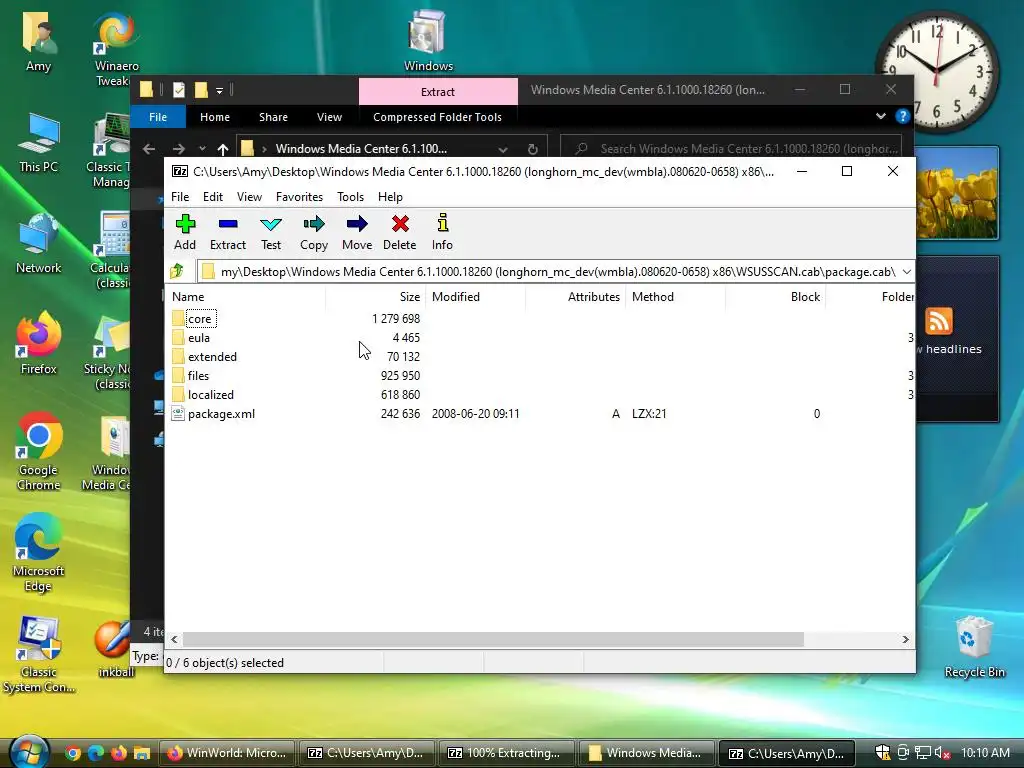Image resolution: width=1024 pixels, height=768 pixels.
Task: Switch to the Share tab in Explorer ribbon
Action: (x=273, y=117)
